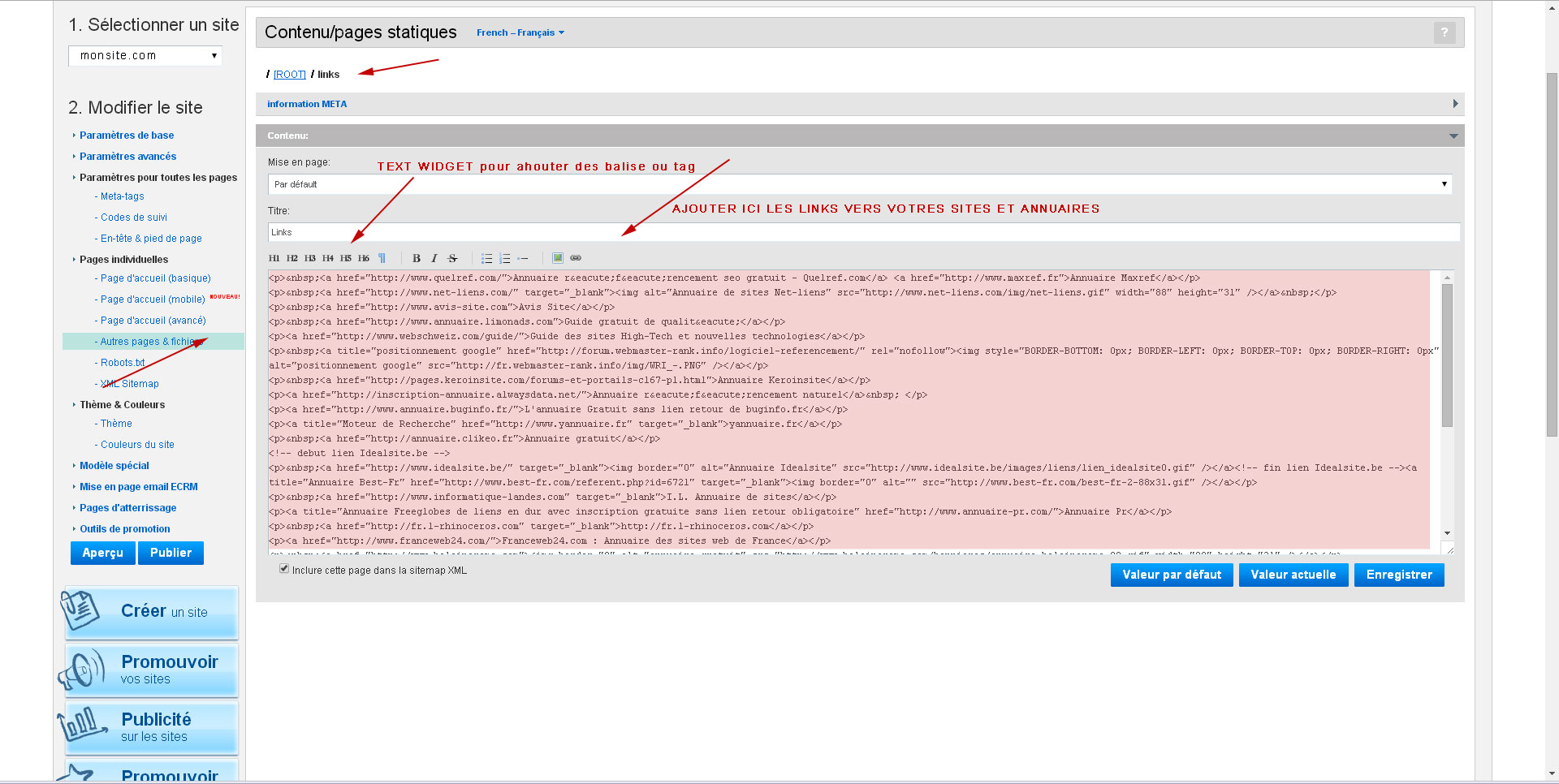The height and width of the screenshot is (784, 1559).
Task: Open the help question mark button
Action: [1445, 32]
